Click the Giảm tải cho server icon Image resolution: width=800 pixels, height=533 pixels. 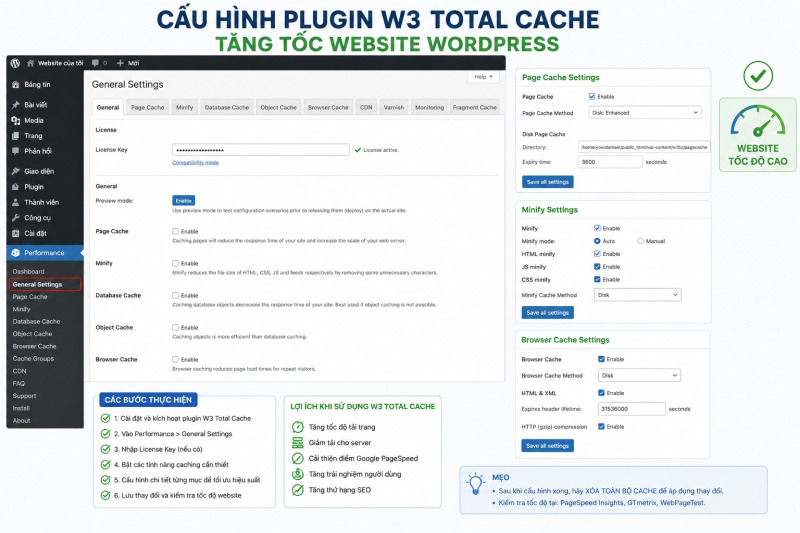(297, 443)
